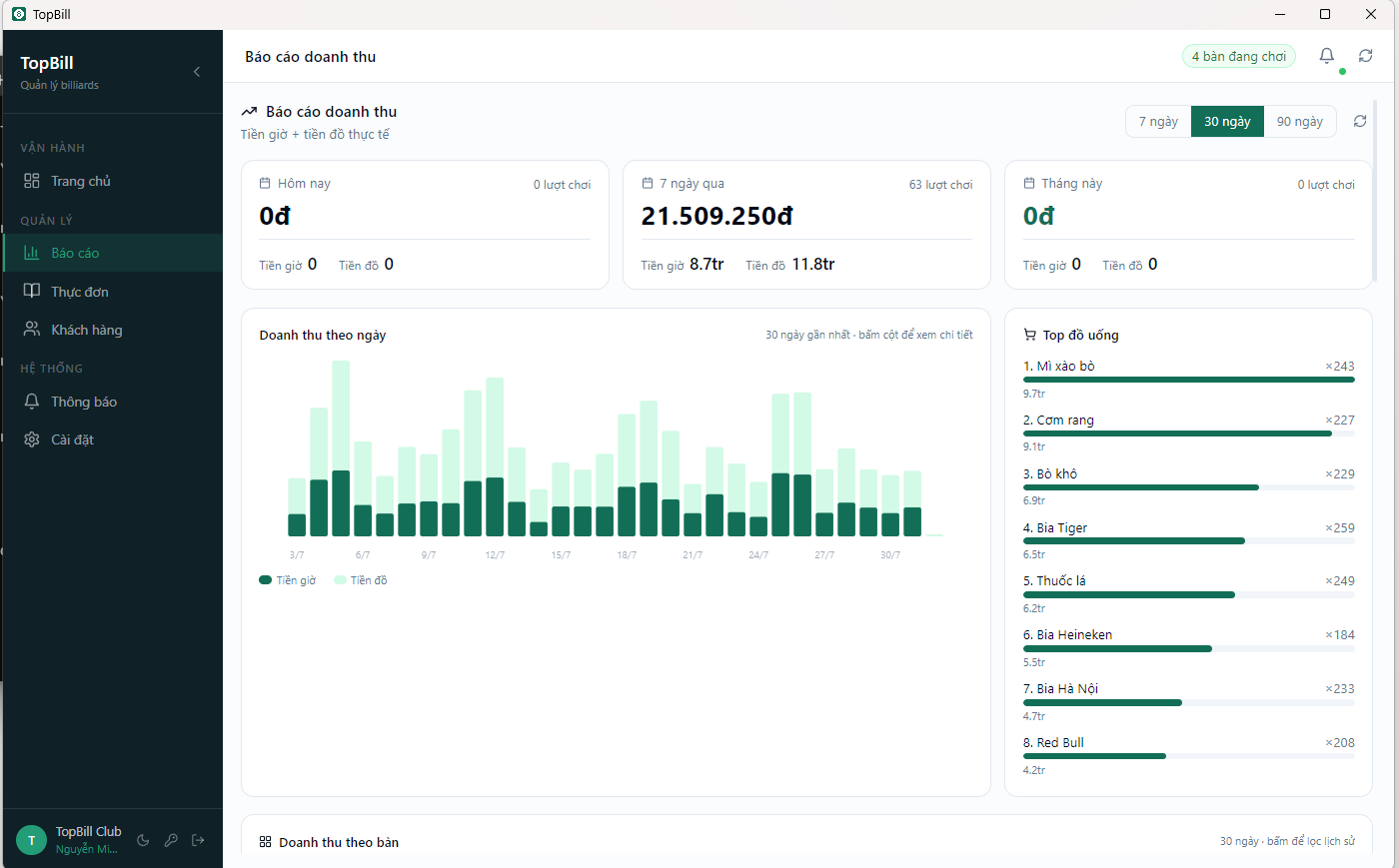Open the notification bell in the header
Image resolution: width=1399 pixels, height=868 pixels.
1327,56
